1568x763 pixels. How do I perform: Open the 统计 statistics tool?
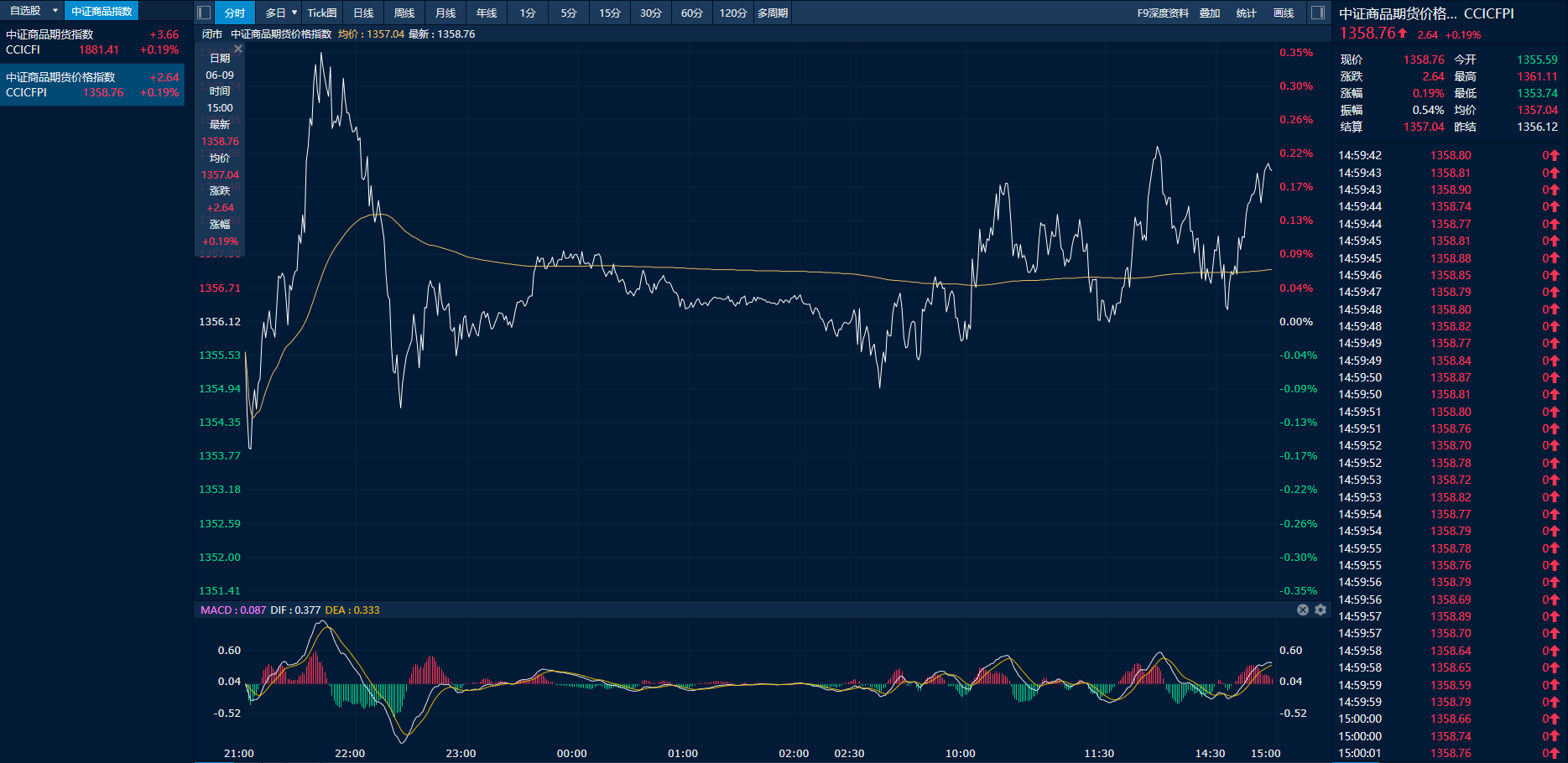pos(1246,13)
